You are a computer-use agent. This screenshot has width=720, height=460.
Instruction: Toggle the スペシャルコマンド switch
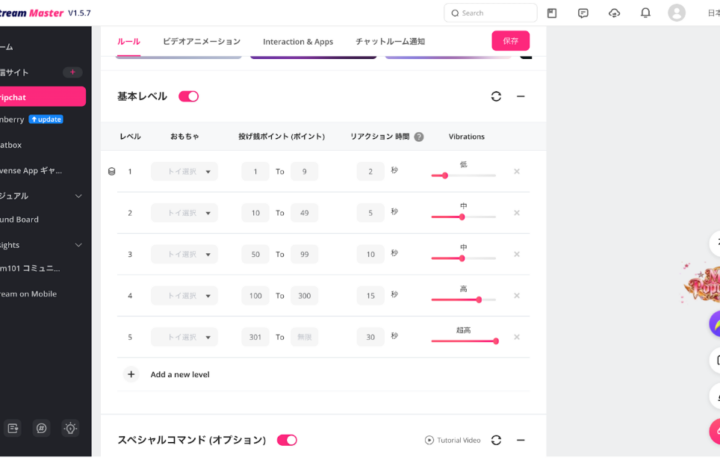point(287,440)
